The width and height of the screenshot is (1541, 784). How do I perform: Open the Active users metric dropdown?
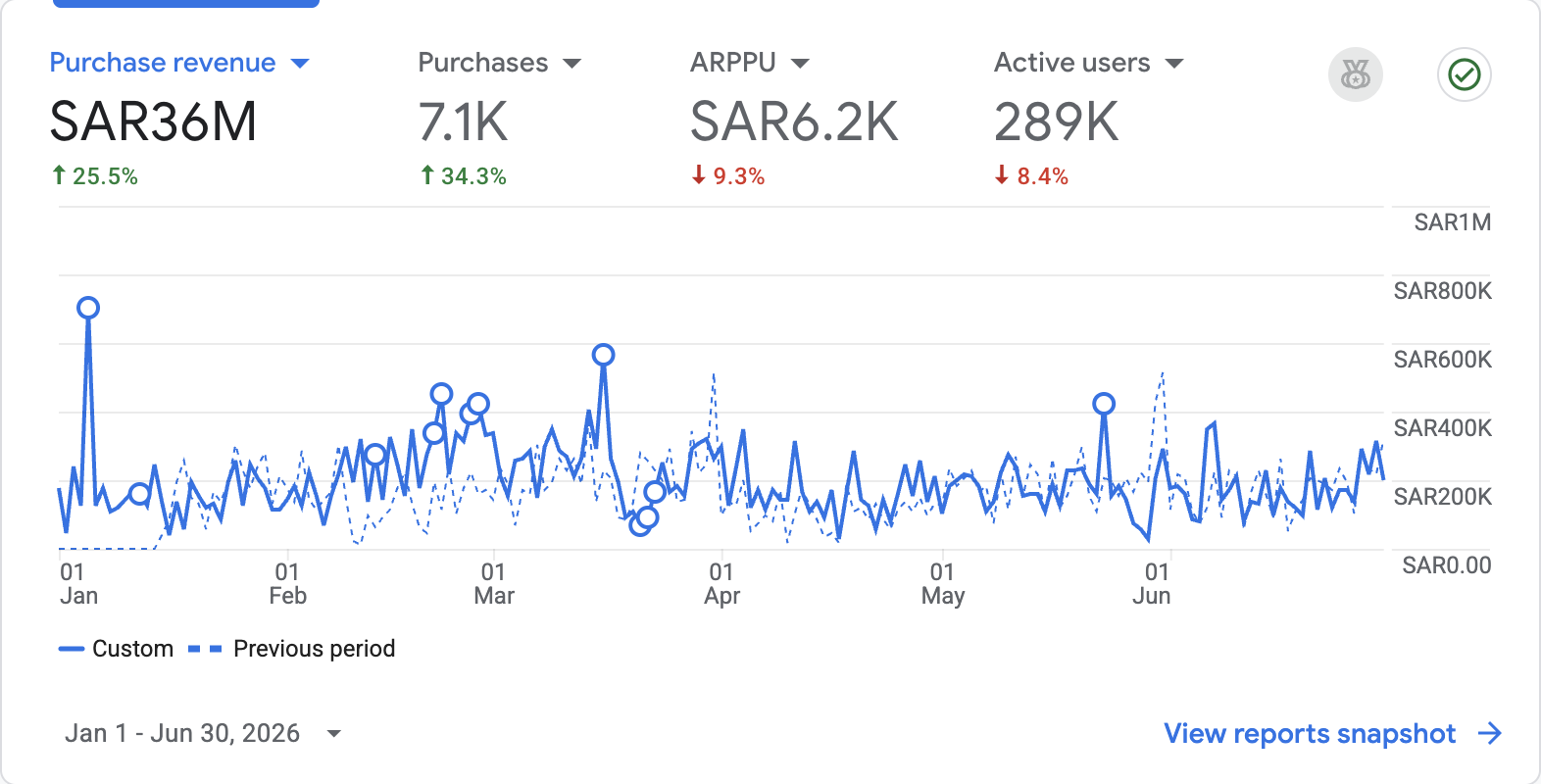tap(1088, 63)
